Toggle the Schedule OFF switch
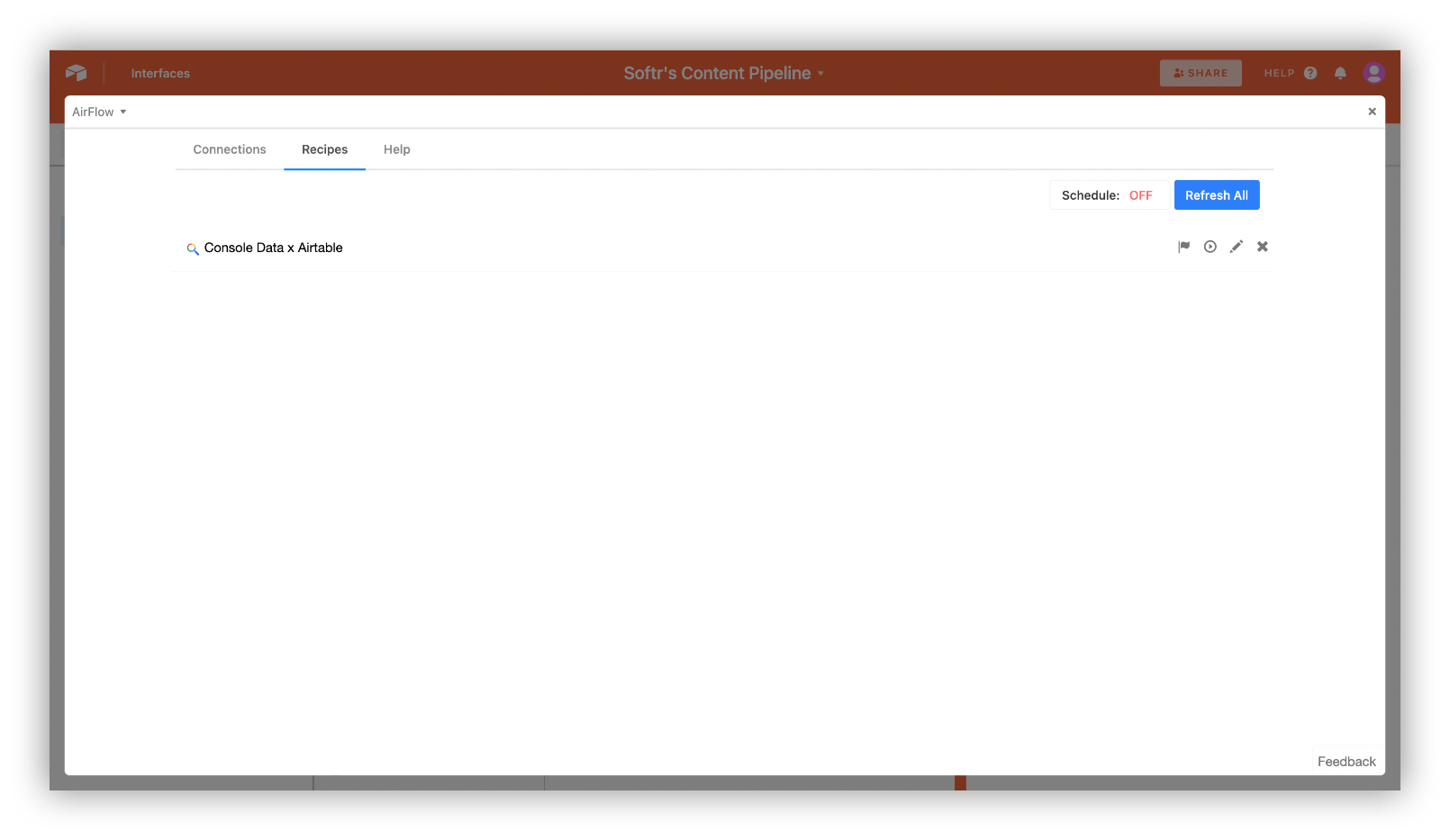The width and height of the screenshot is (1450, 840). (1110, 195)
